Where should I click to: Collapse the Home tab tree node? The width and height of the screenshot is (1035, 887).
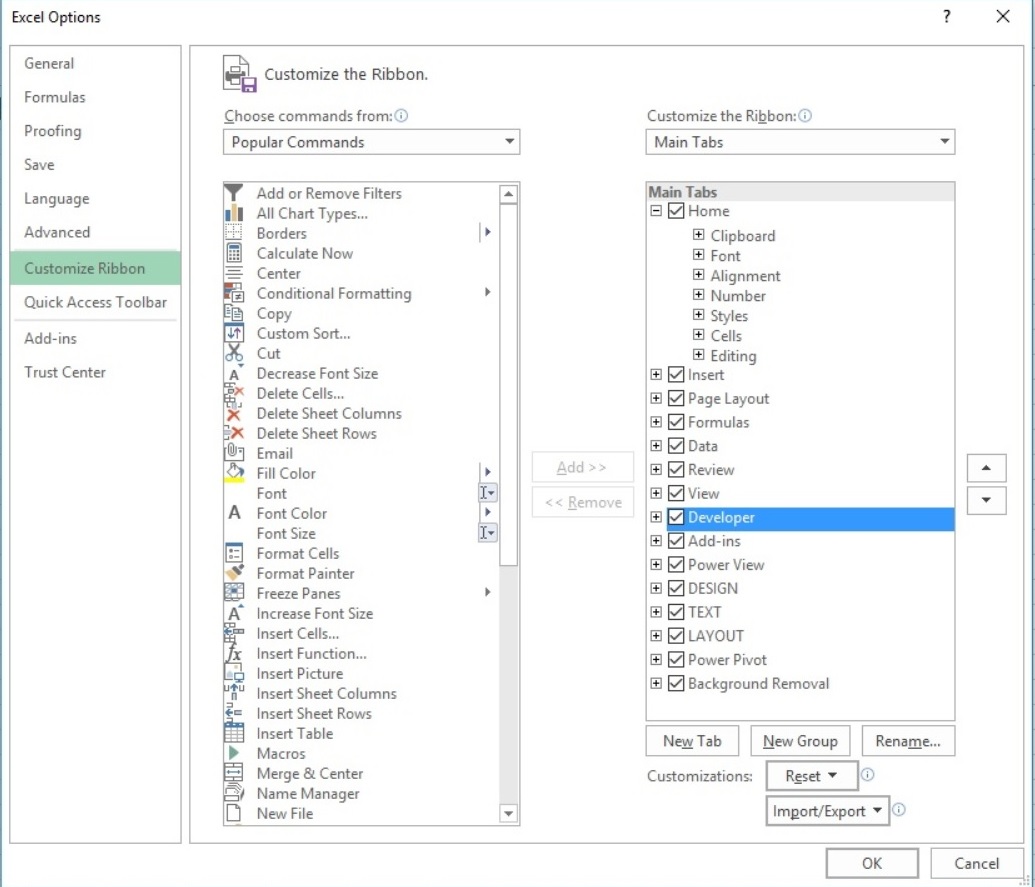click(655, 211)
